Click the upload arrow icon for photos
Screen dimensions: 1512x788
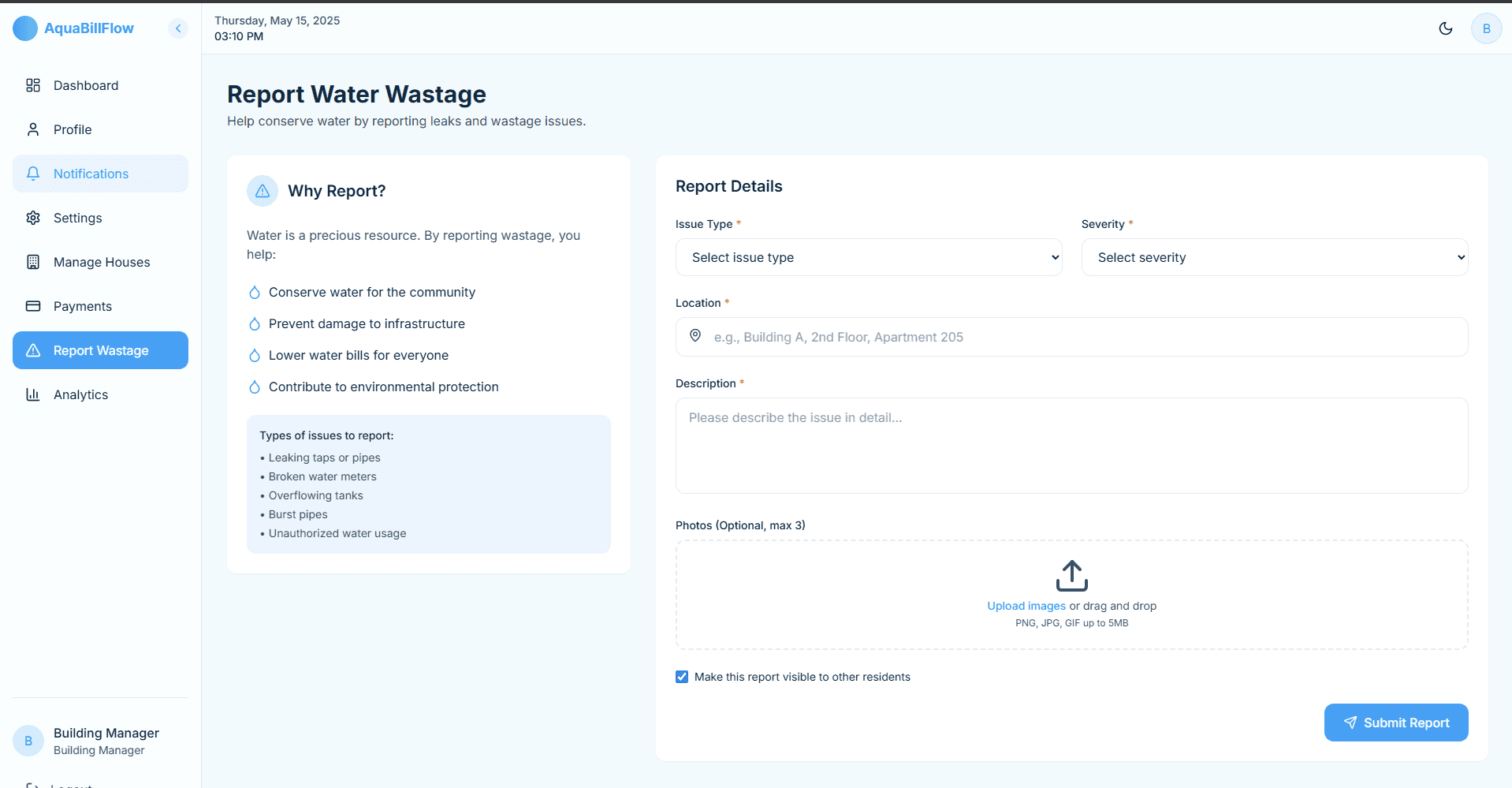point(1071,576)
